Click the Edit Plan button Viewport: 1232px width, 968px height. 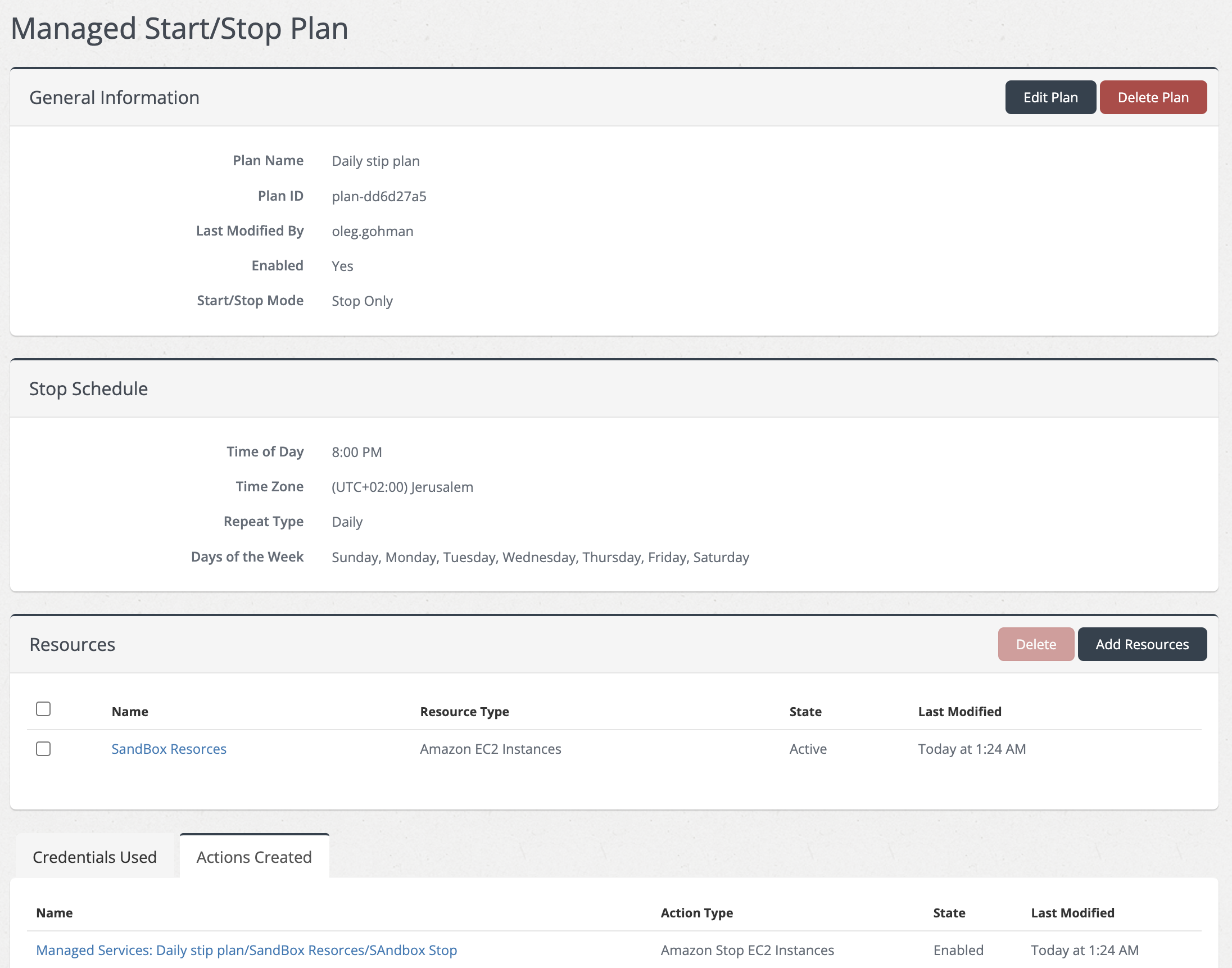point(1050,97)
